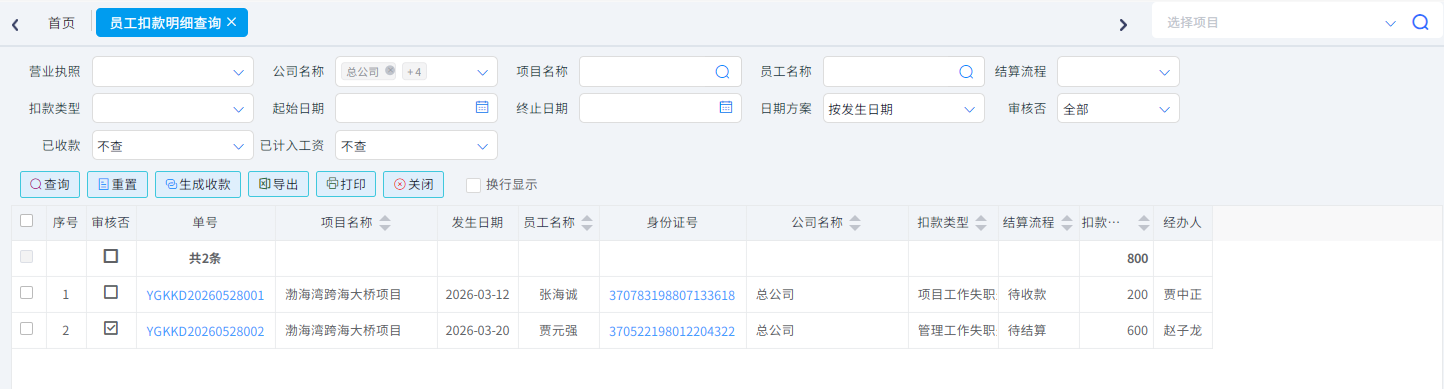
Task: Open the 审核否 dropdown showing 全部
Action: point(1118,108)
